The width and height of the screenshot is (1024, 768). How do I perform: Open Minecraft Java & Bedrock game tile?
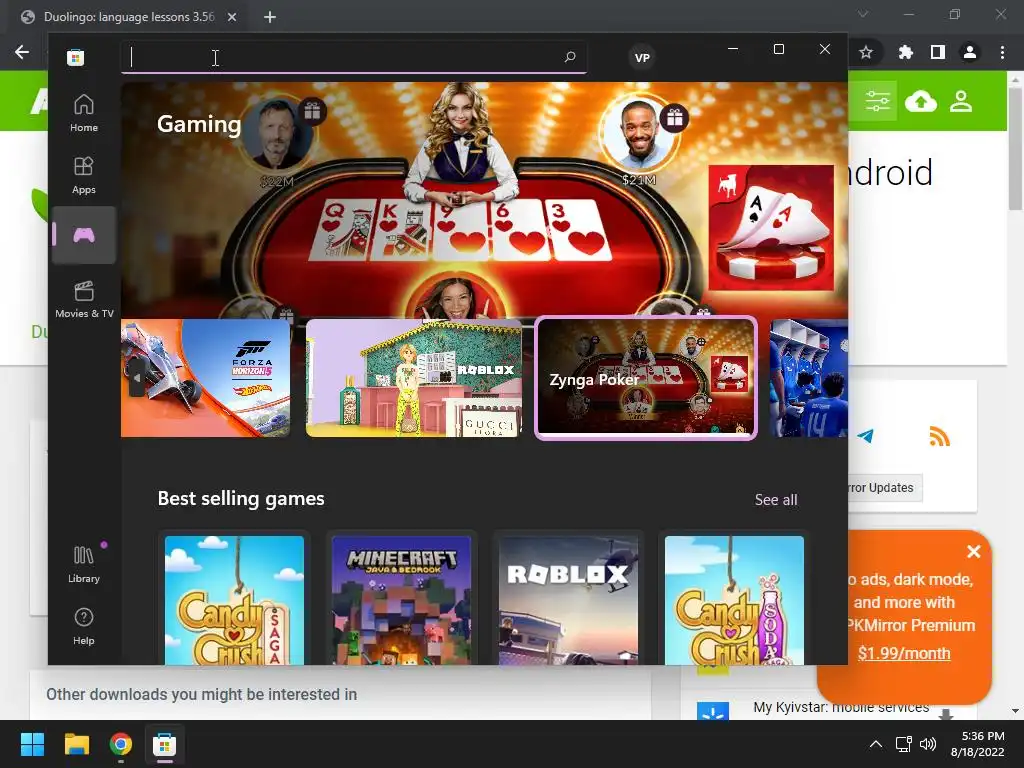[401, 600]
